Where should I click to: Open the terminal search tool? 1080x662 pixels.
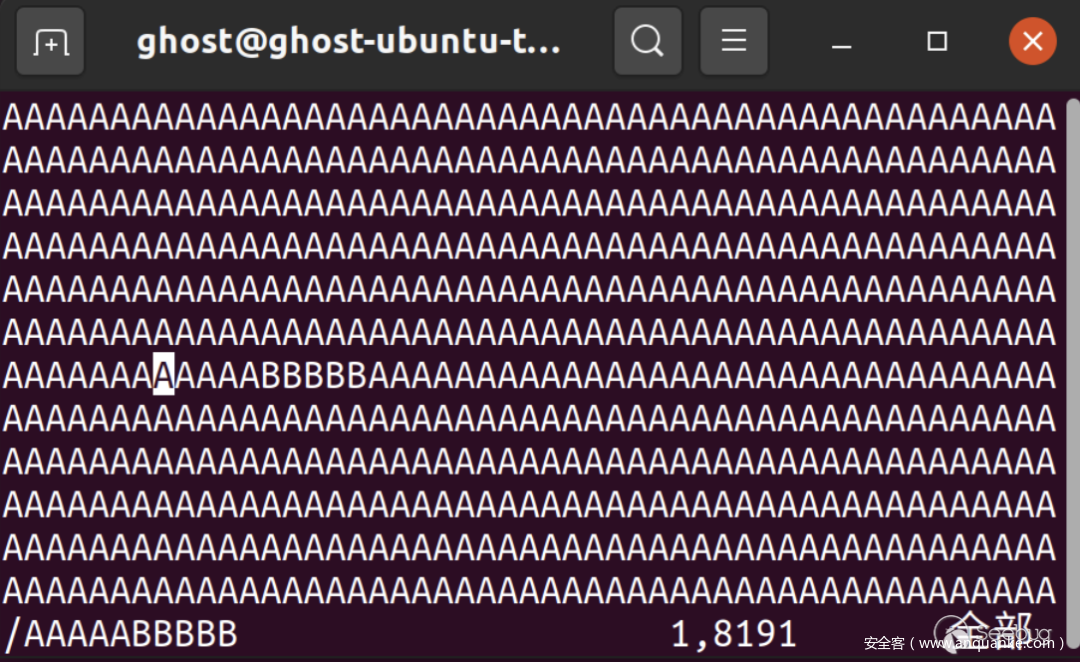click(x=647, y=41)
